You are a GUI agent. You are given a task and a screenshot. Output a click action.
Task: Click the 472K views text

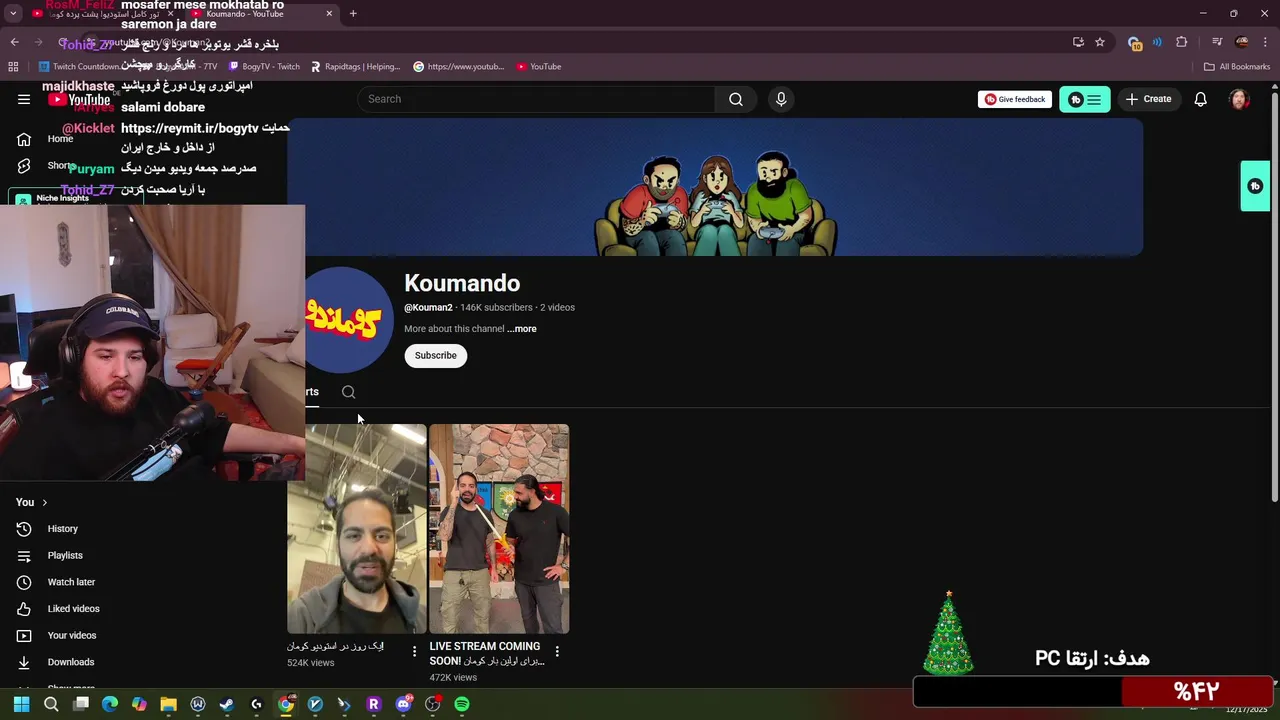[x=453, y=678]
